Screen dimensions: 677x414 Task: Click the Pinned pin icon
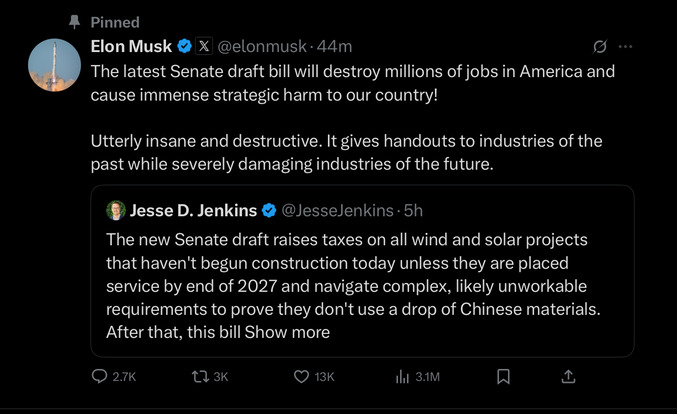click(x=73, y=21)
